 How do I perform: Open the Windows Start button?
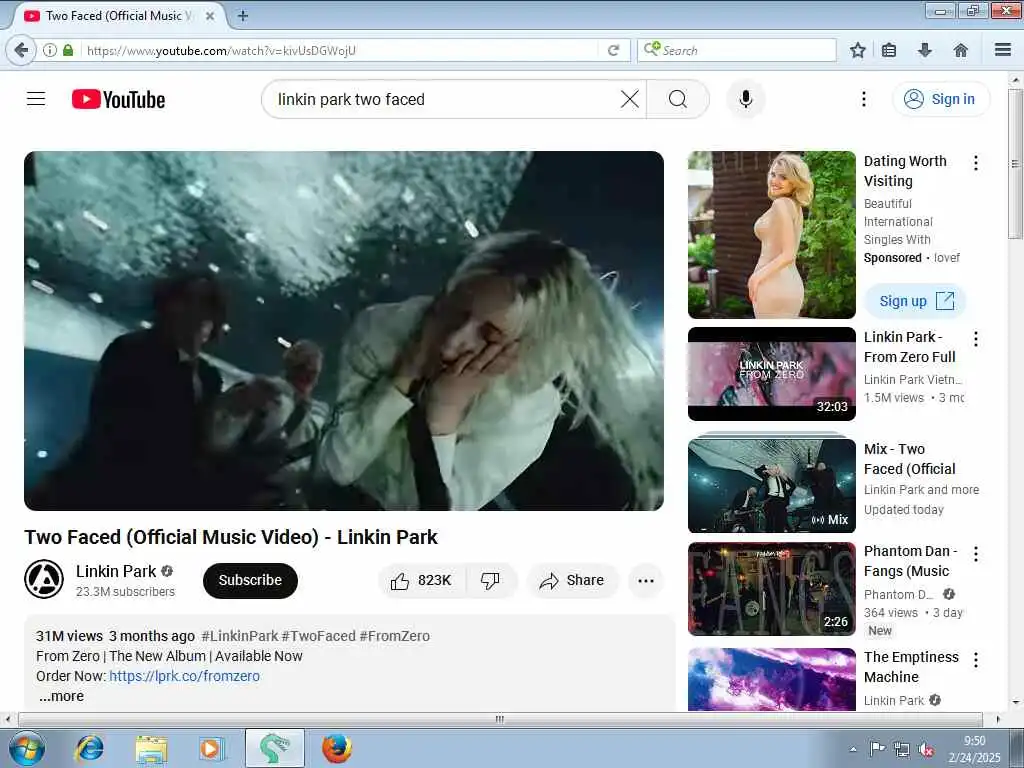coord(27,748)
